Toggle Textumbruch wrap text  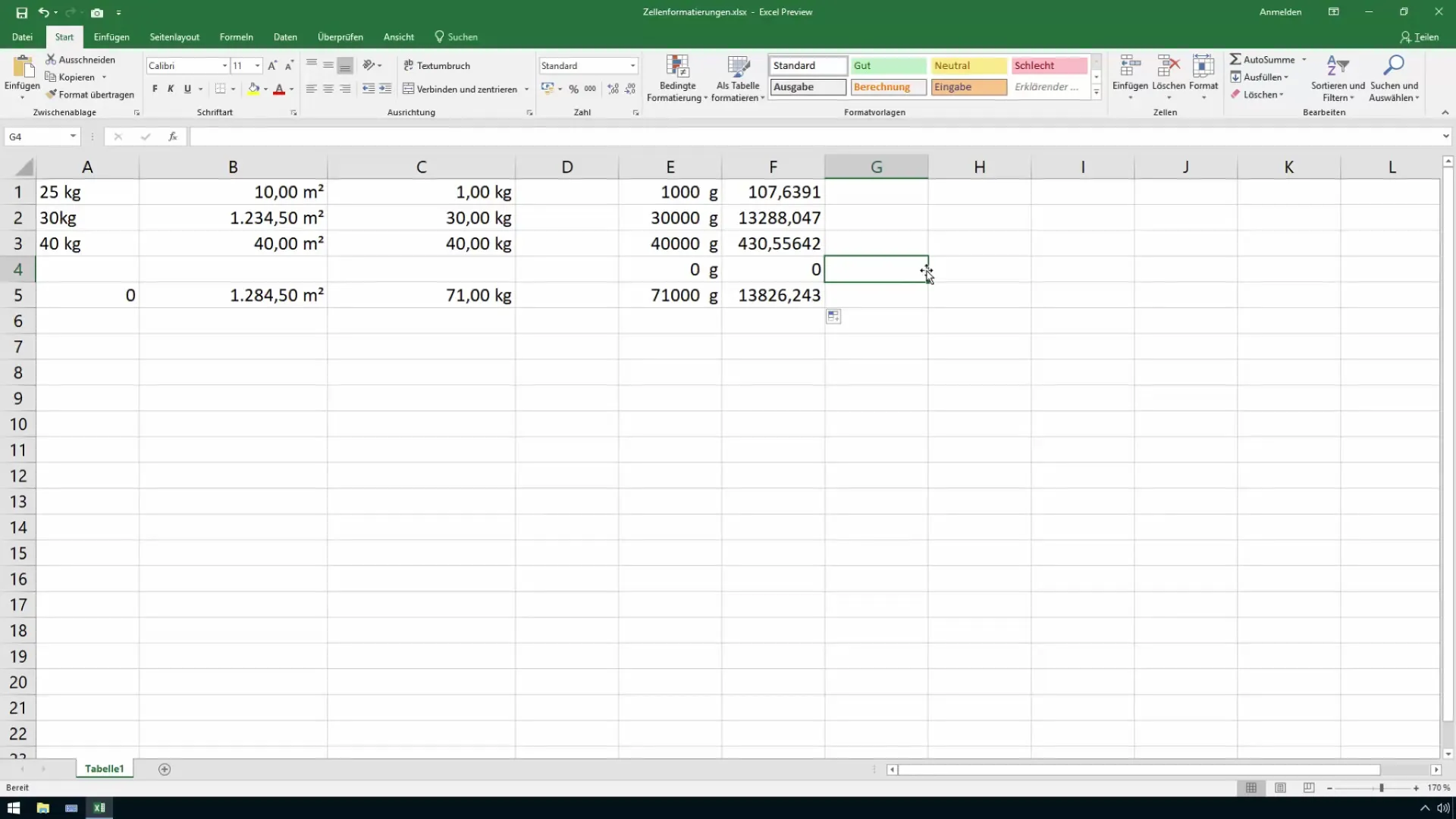(x=437, y=66)
